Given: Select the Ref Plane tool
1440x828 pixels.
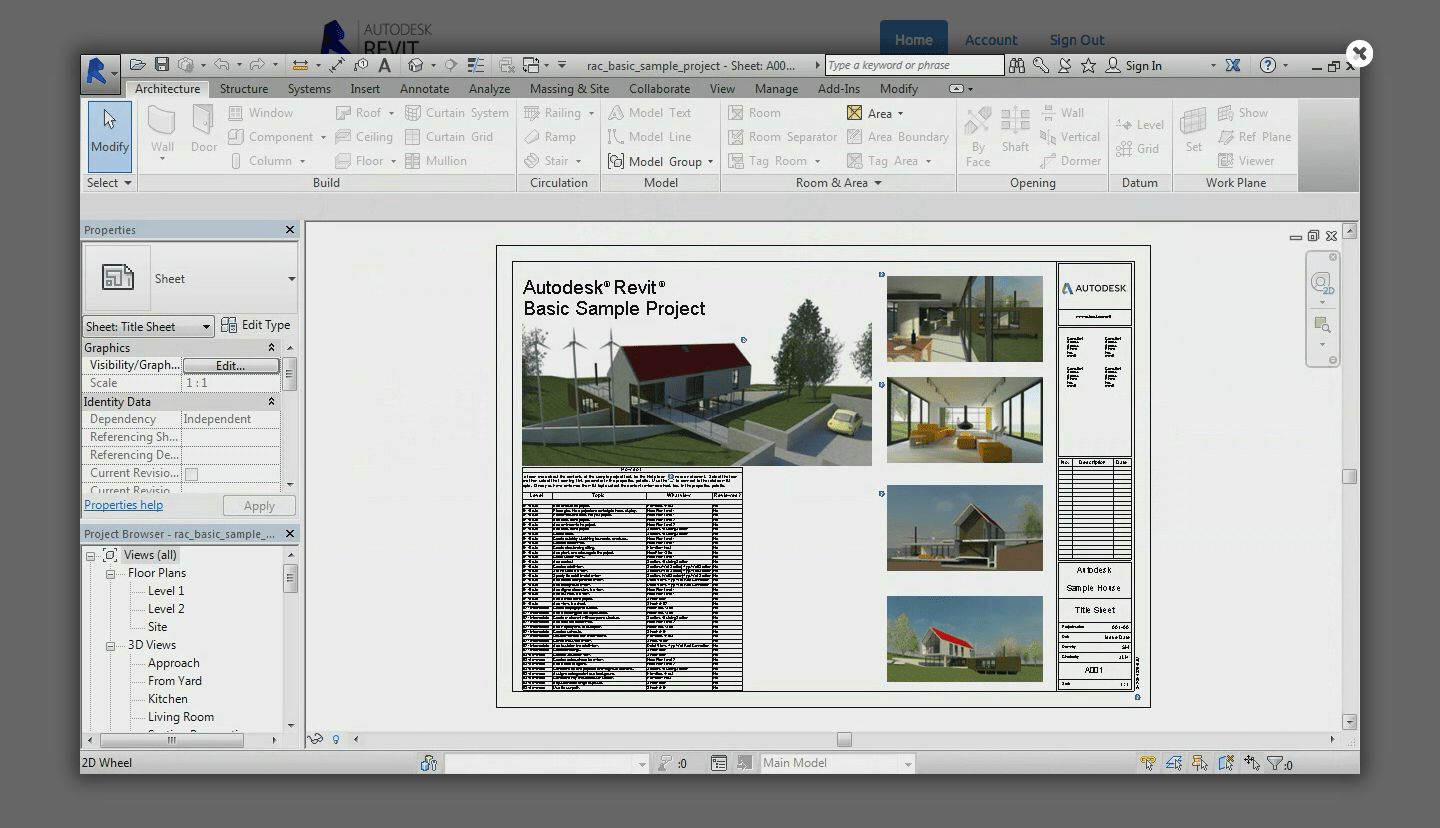Looking at the screenshot, I should pos(1255,137).
